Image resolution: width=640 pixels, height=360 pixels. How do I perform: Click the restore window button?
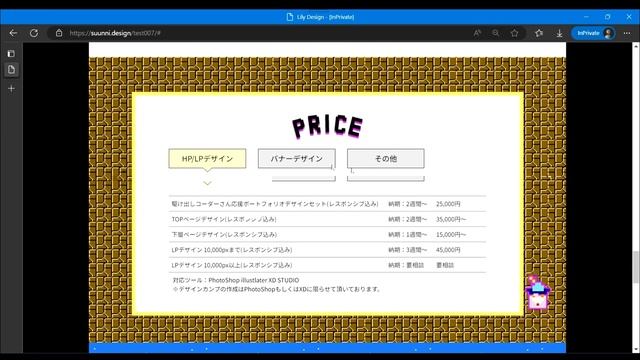(607, 17)
